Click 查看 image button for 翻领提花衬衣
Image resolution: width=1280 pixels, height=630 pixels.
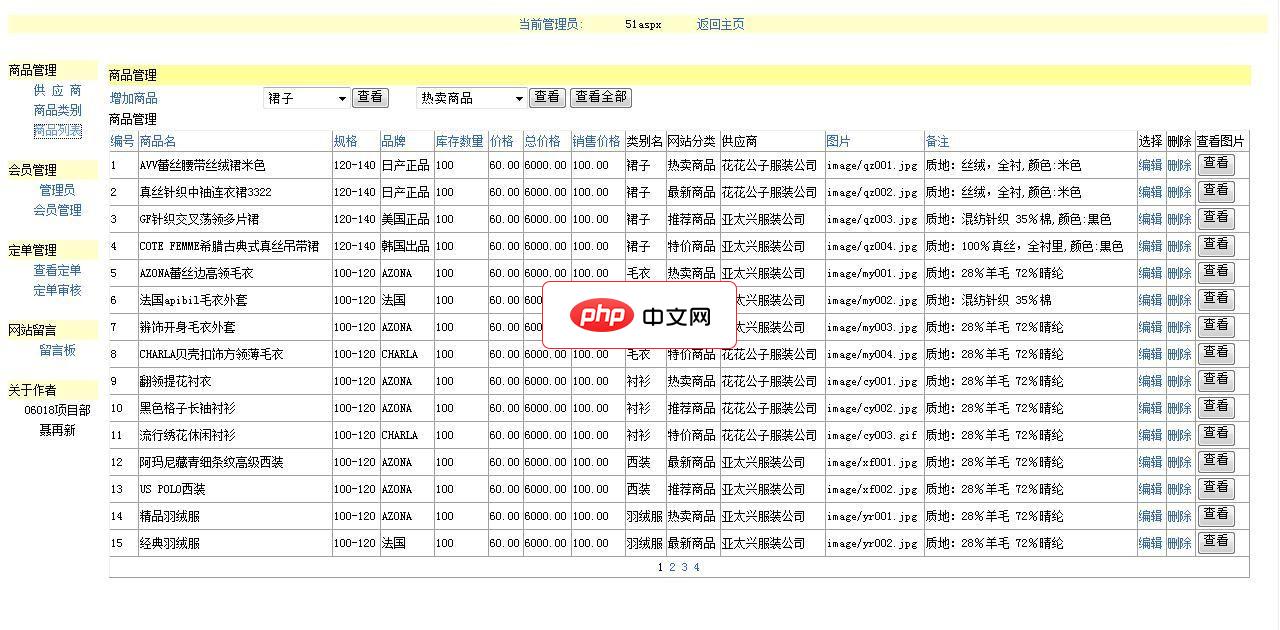click(1215, 380)
